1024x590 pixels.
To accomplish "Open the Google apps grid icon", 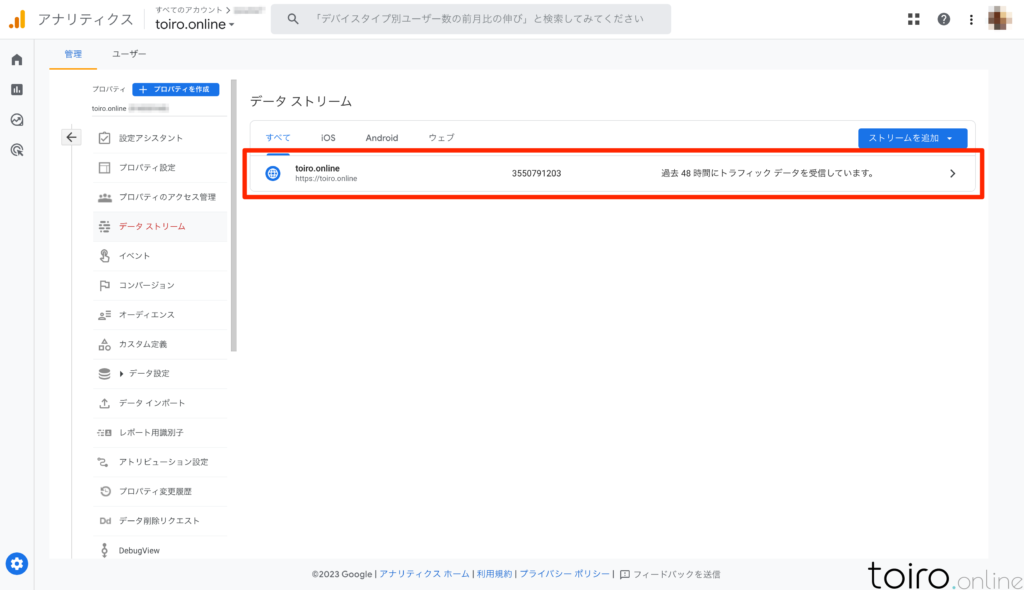I will (x=914, y=20).
